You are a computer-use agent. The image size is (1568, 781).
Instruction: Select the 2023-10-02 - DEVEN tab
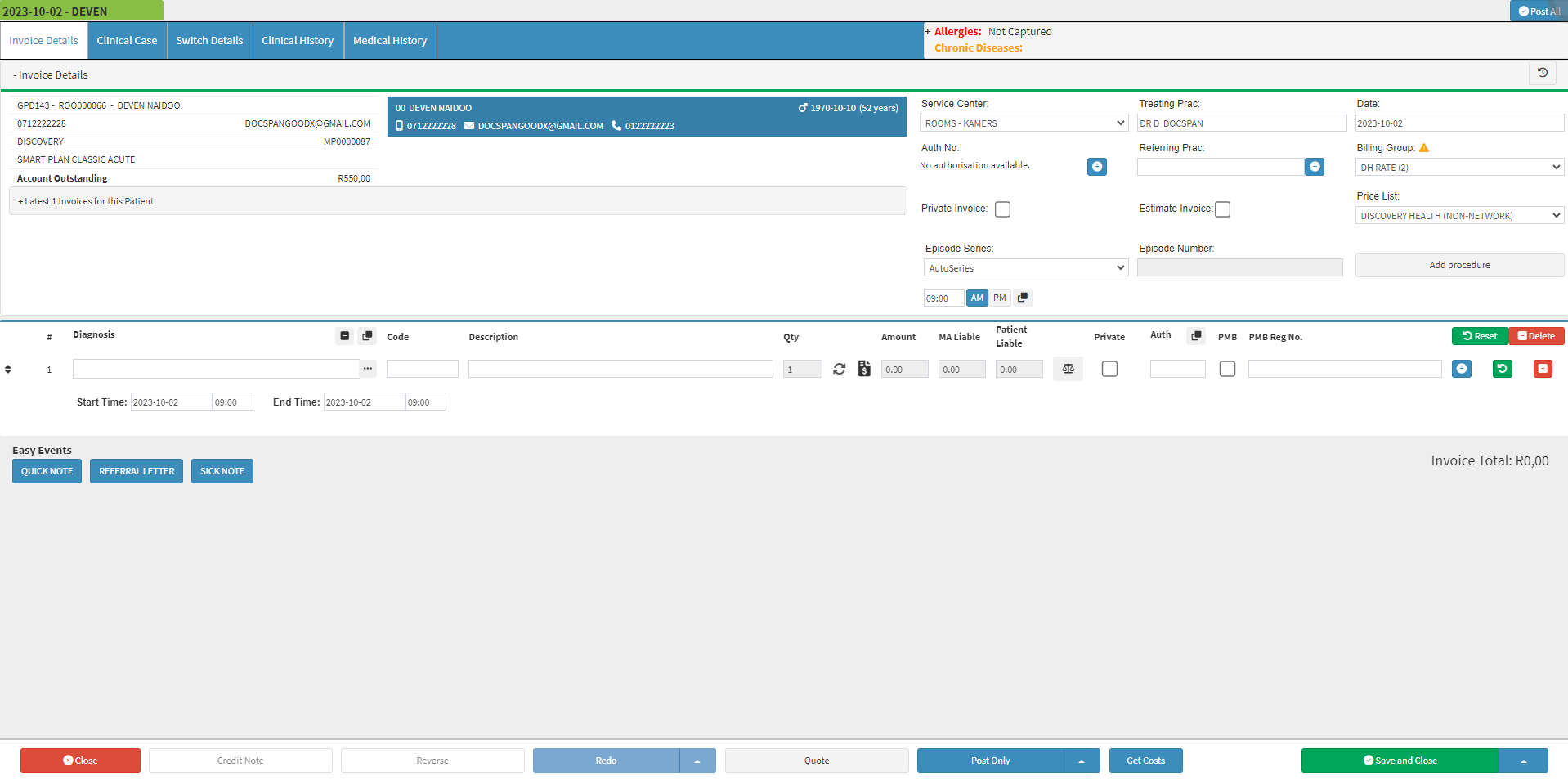(x=82, y=11)
